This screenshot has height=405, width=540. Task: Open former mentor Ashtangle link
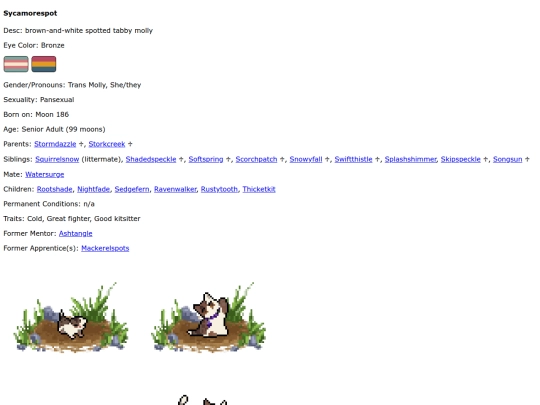75,233
